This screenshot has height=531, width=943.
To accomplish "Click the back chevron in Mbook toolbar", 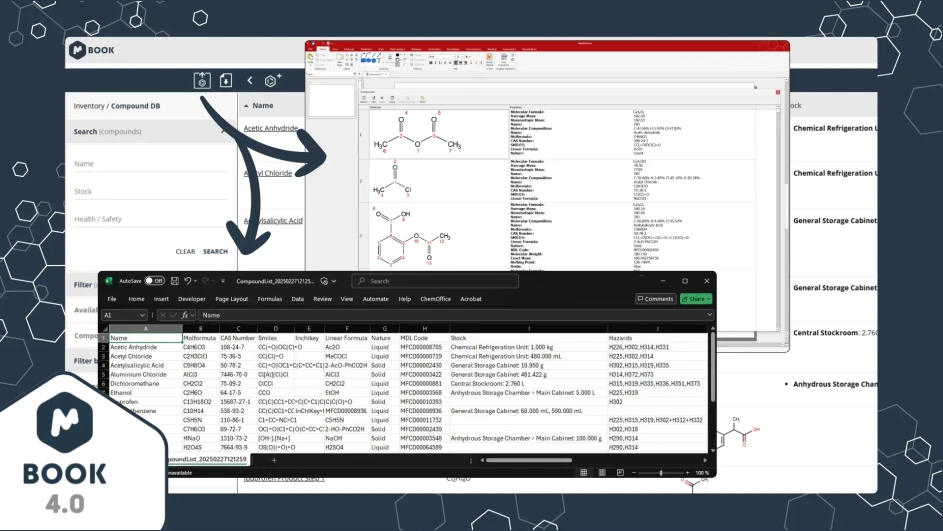I will pyautogui.click(x=250, y=80).
